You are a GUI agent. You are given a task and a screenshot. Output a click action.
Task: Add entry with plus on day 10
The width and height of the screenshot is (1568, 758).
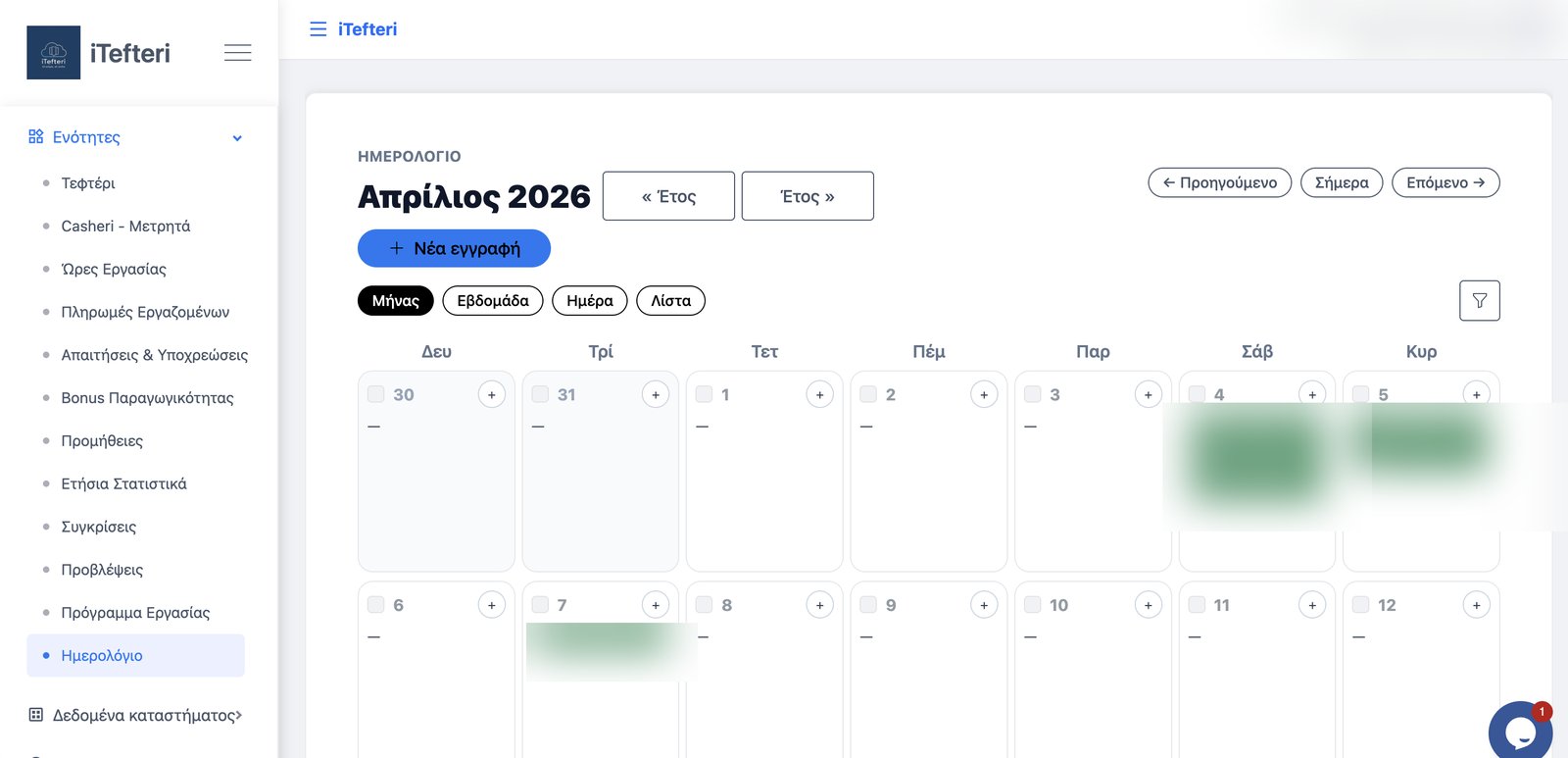tap(1149, 605)
